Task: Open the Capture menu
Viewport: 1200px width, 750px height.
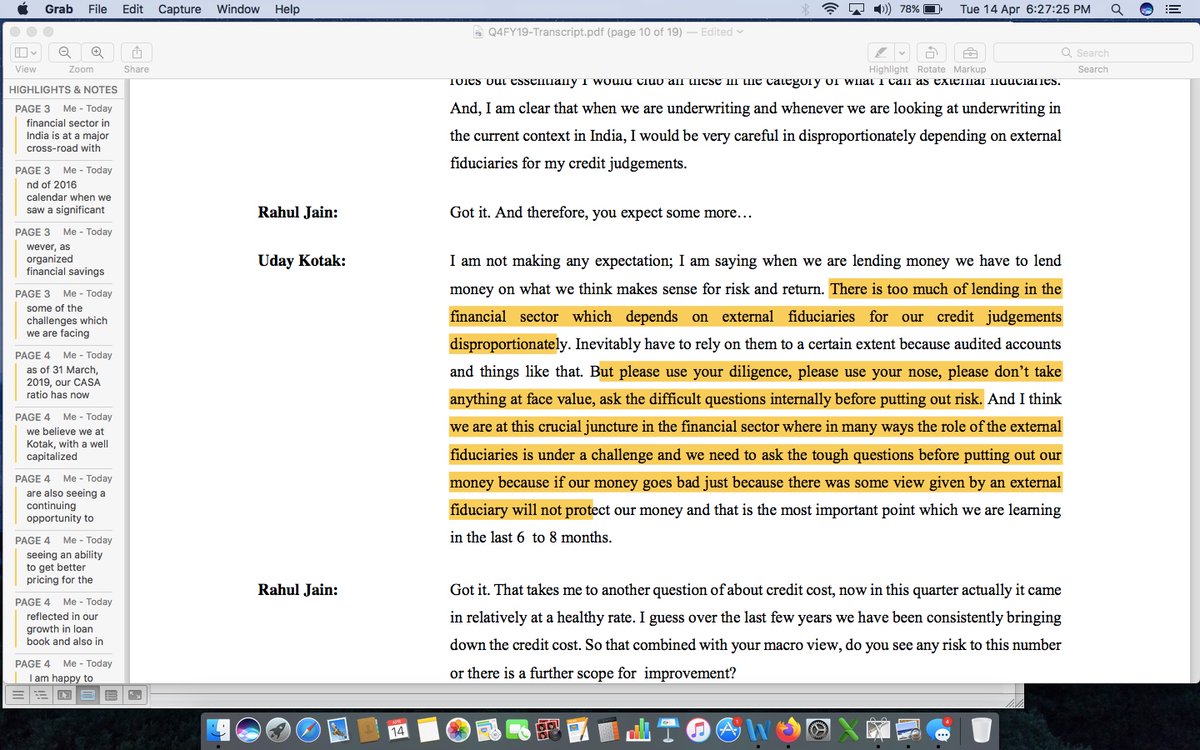Action: pyautogui.click(x=180, y=9)
